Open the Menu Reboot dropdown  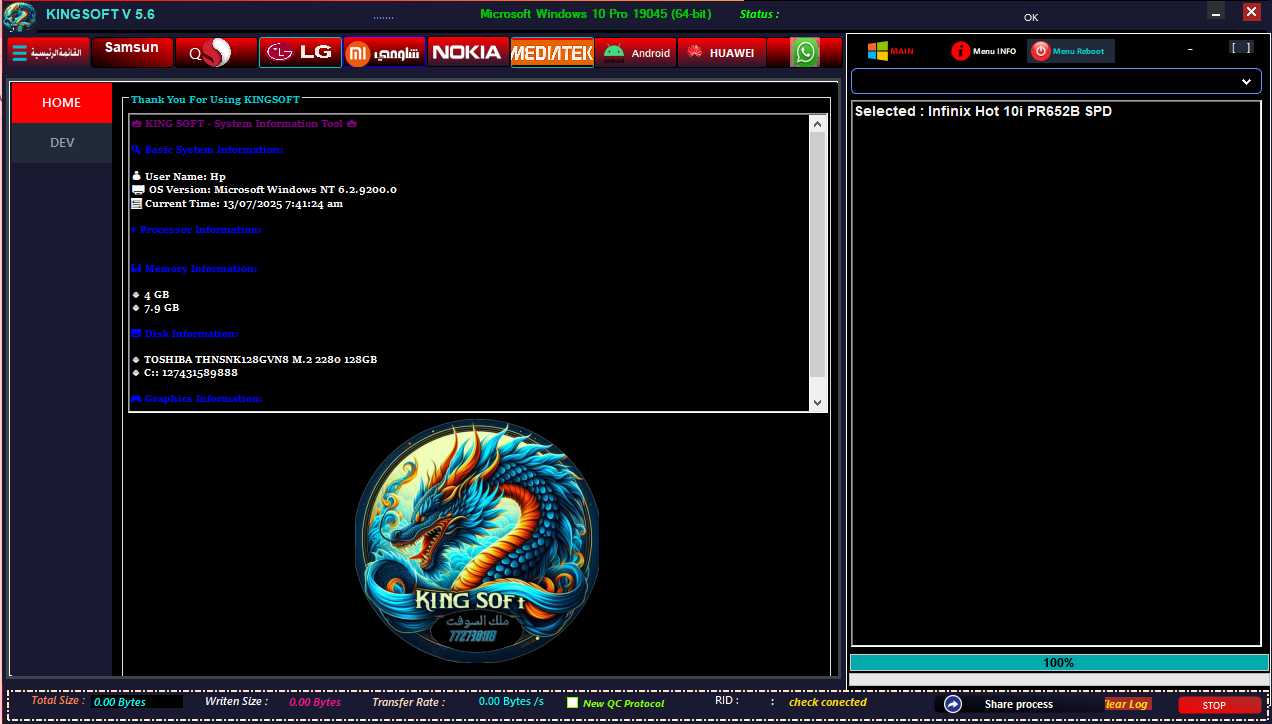click(x=1070, y=51)
